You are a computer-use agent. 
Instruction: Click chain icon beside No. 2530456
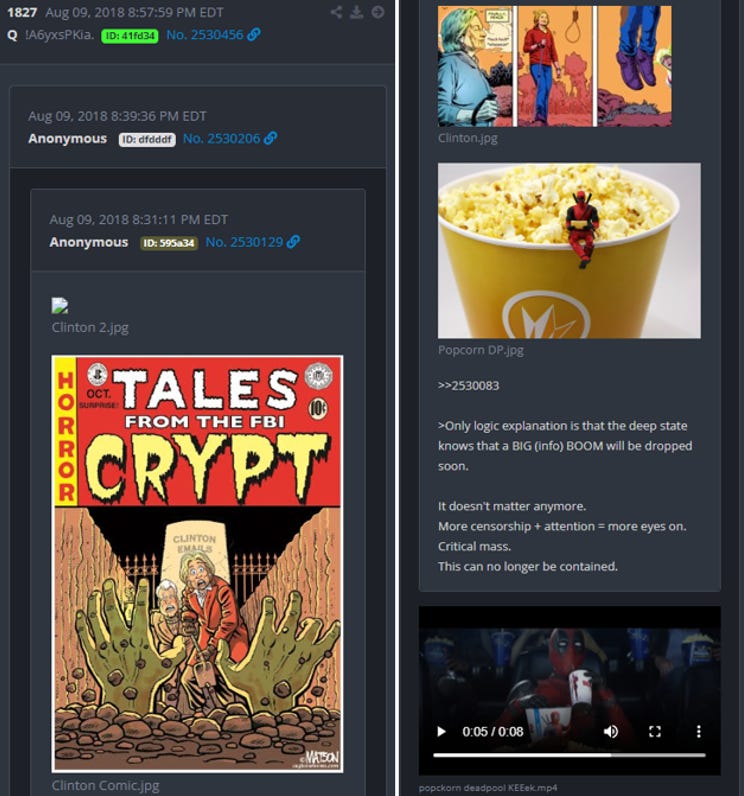[253, 35]
